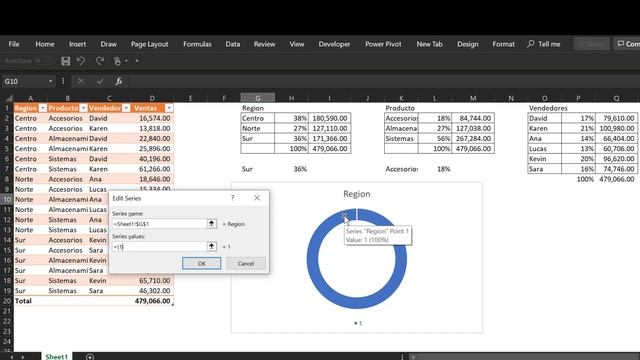The image size is (640, 360).
Task: Open the chart Format ribbon tab
Action: pos(503,44)
